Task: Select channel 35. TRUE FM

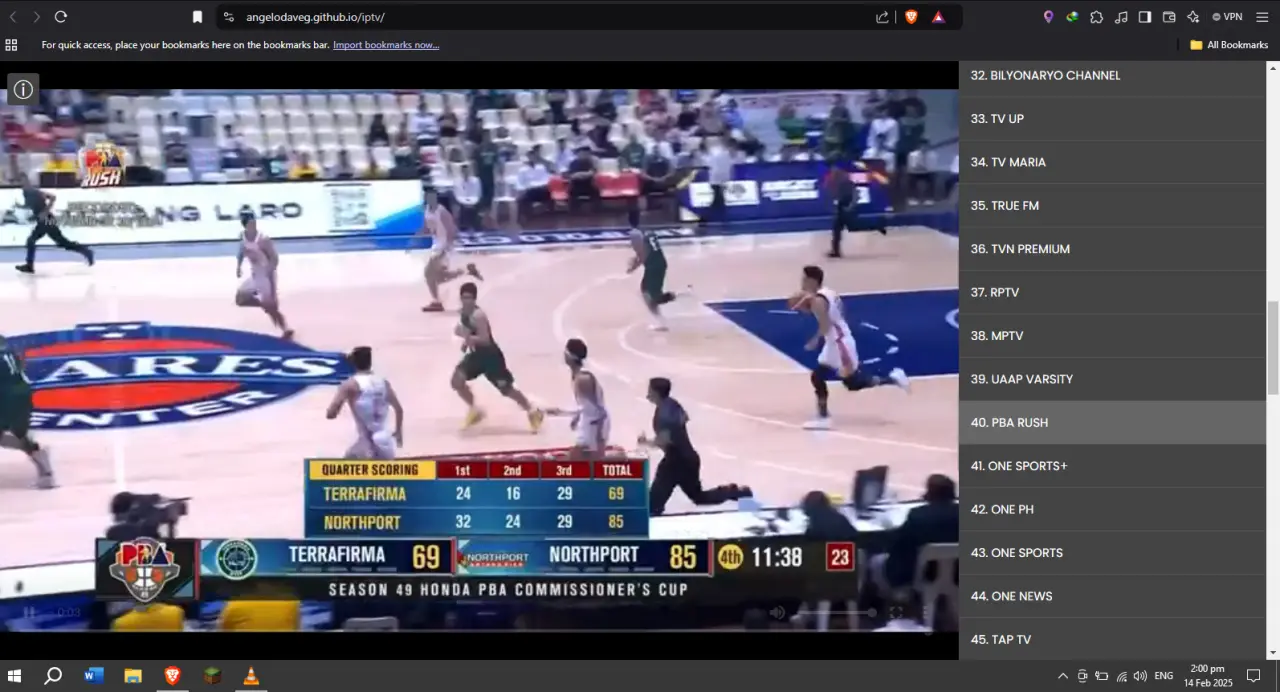Action: (1112, 206)
